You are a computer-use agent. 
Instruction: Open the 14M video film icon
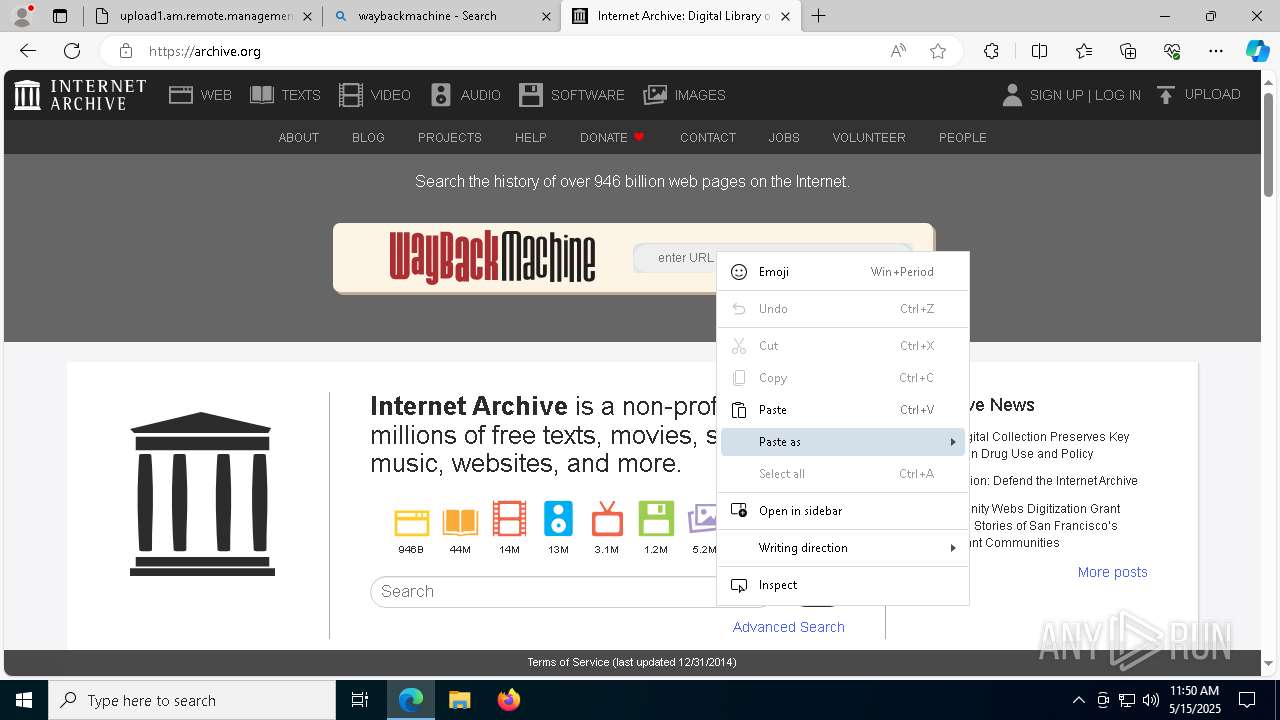(509, 519)
